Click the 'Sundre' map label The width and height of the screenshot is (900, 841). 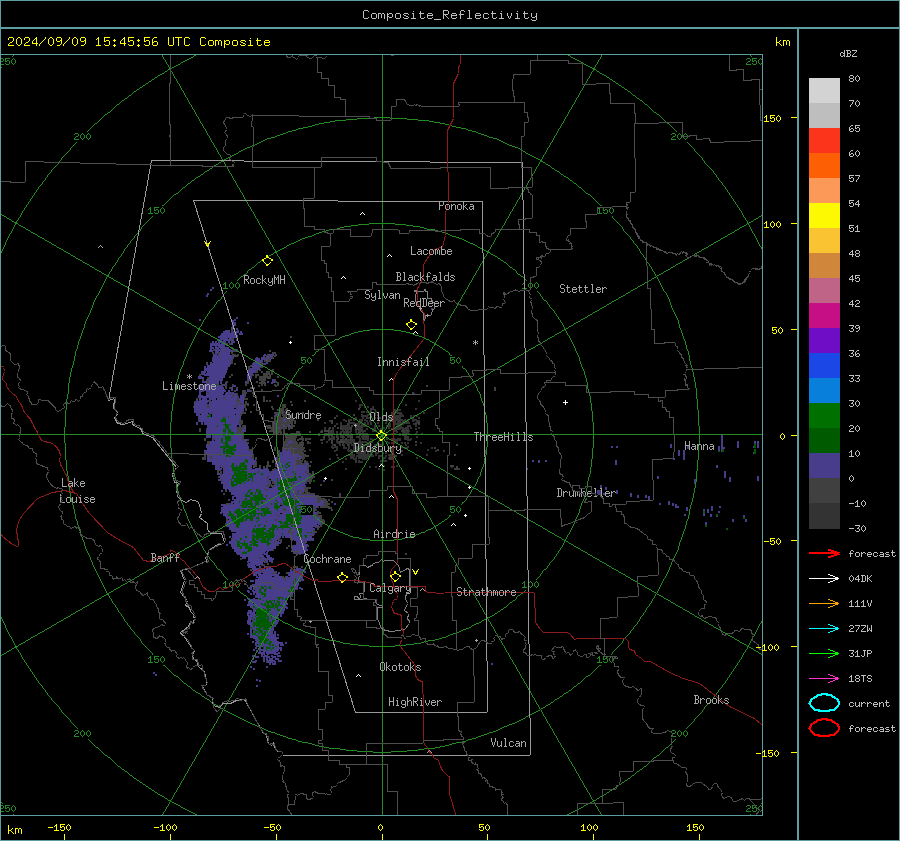click(x=303, y=414)
